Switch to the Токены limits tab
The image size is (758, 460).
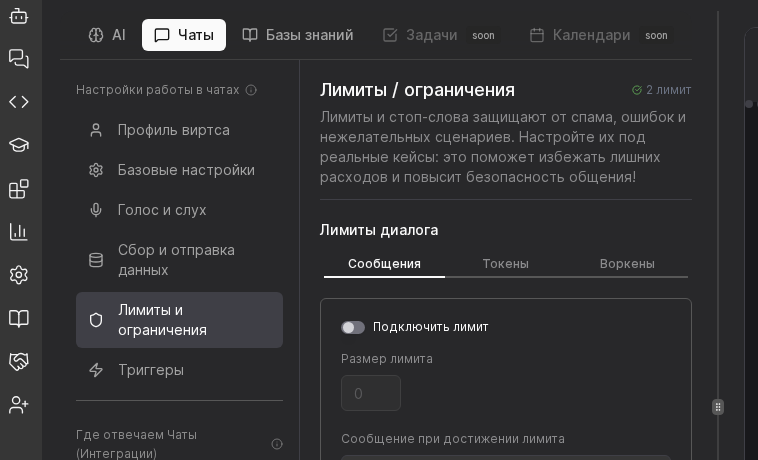[506, 264]
